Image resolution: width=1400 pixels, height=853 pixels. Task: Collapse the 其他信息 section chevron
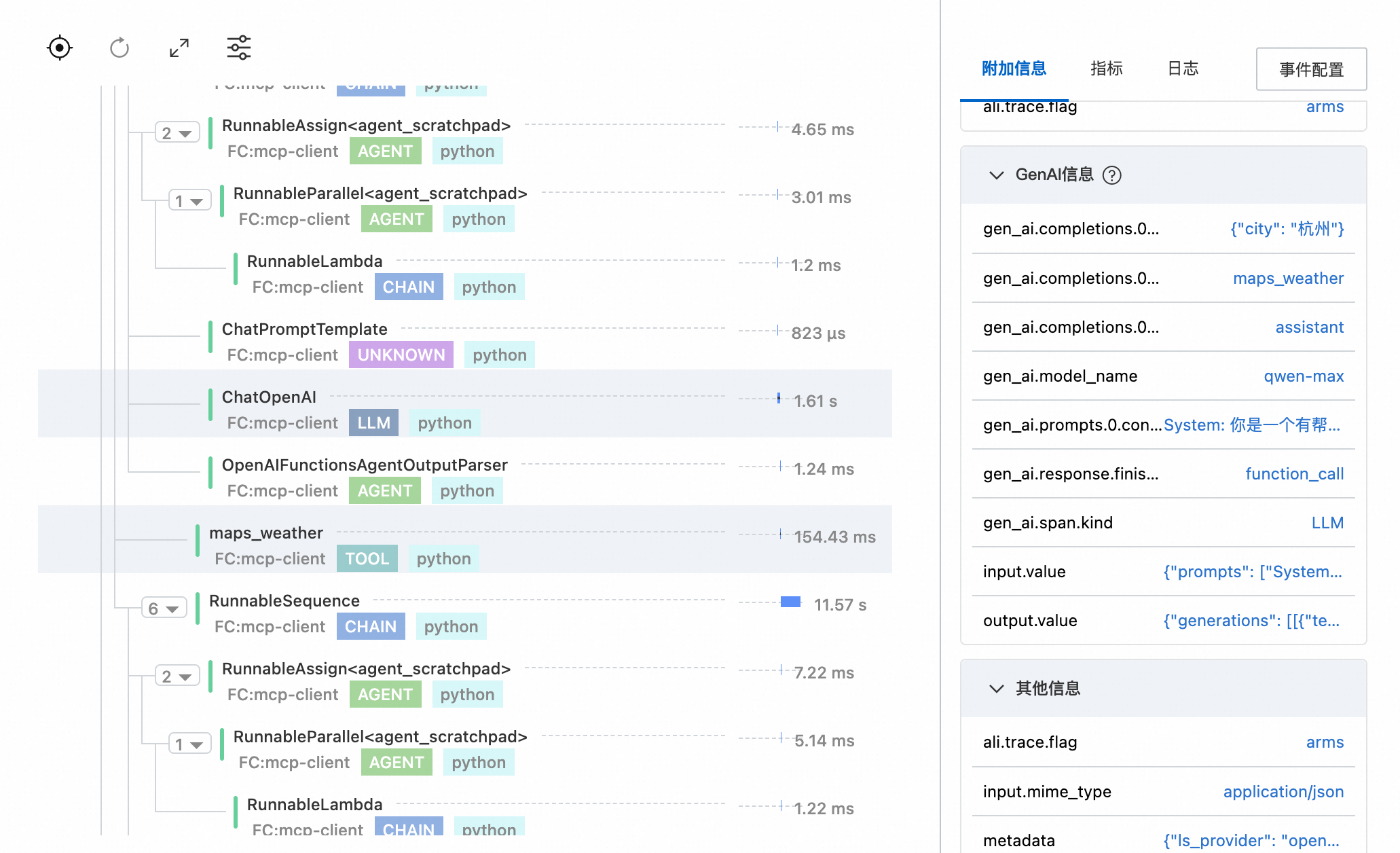pos(996,689)
